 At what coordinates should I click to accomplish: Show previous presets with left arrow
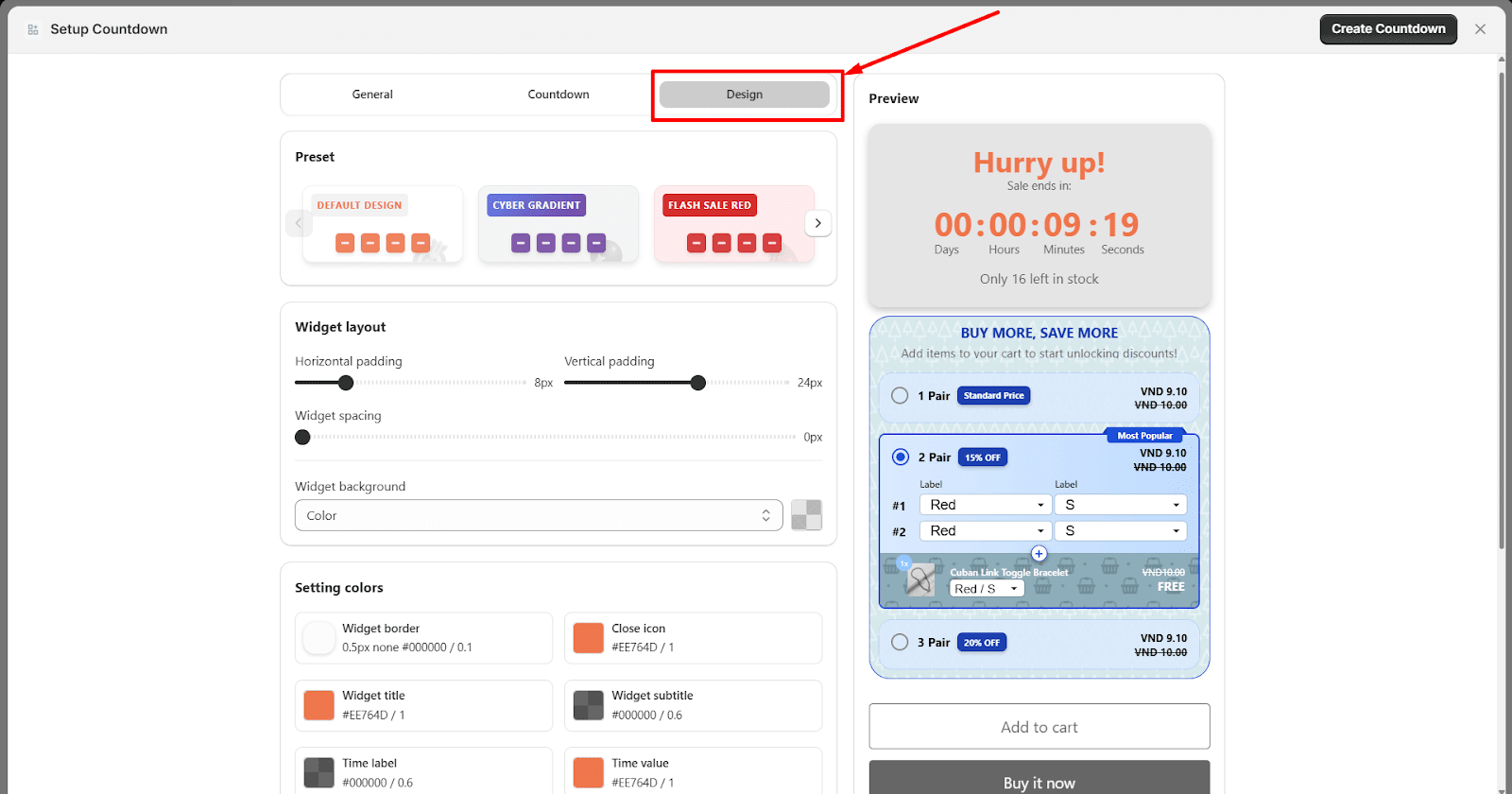[299, 223]
